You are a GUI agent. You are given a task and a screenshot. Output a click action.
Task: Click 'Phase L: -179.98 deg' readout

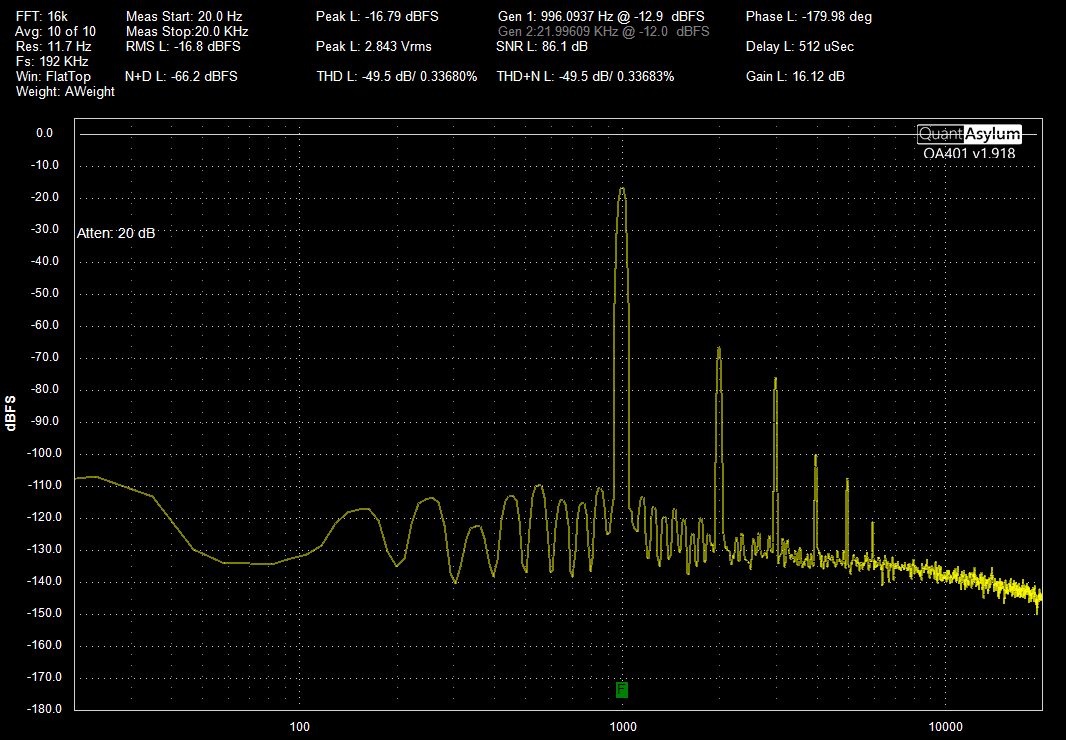click(809, 16)
